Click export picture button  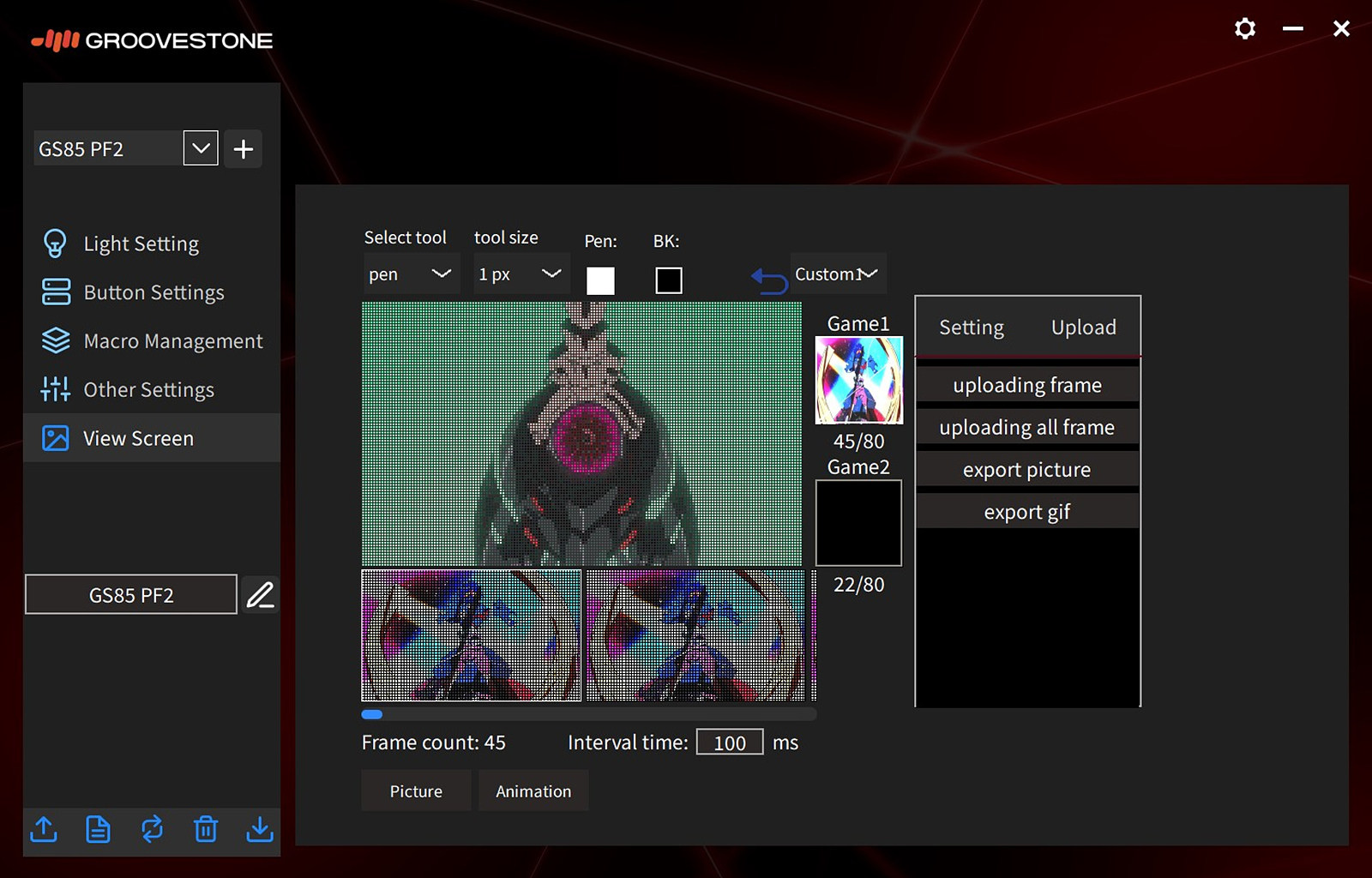[1027, 469]
